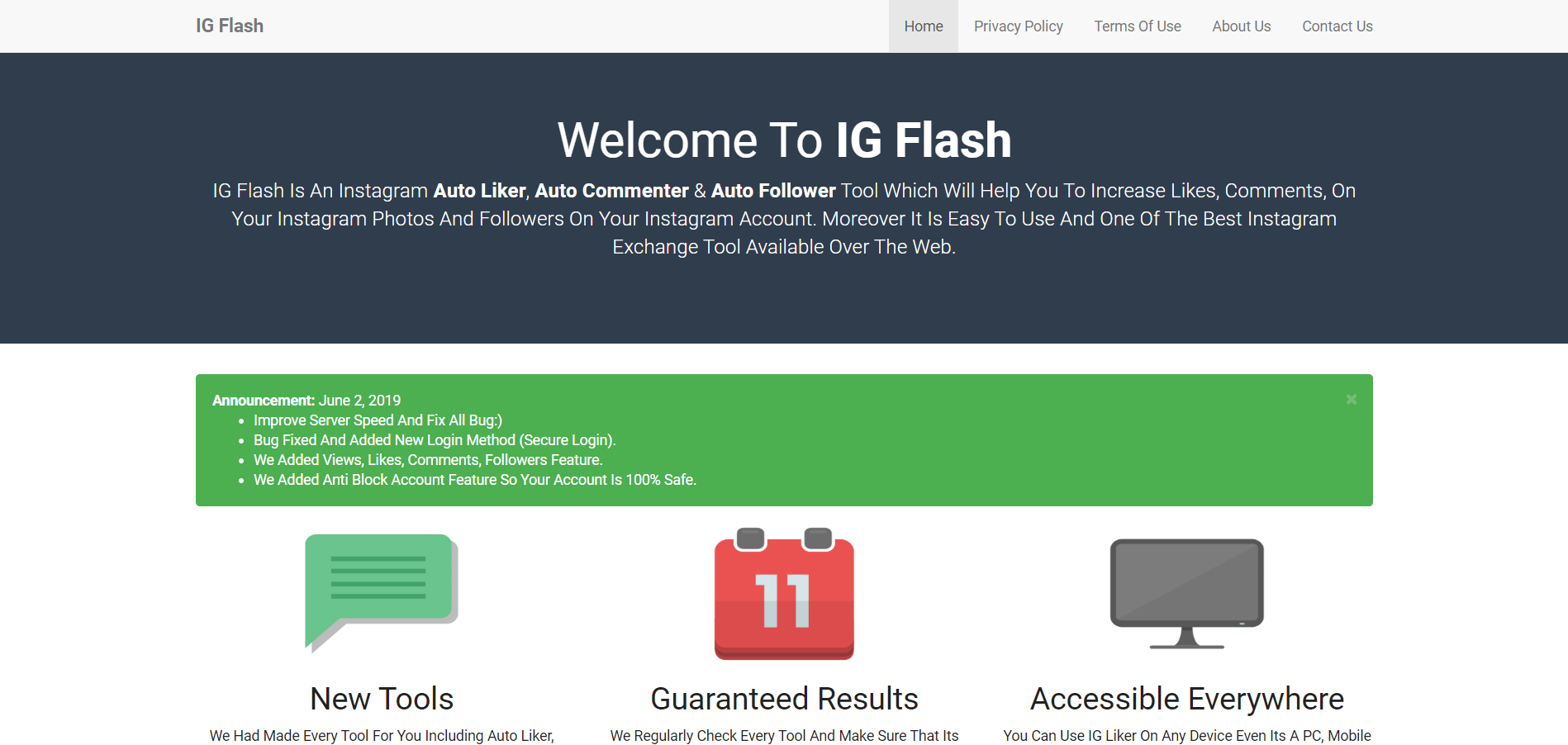Screen dimensions: 1568x745
Task: Open the Contact Us page
Action: pyautogui.click(x=1337, y=26)
